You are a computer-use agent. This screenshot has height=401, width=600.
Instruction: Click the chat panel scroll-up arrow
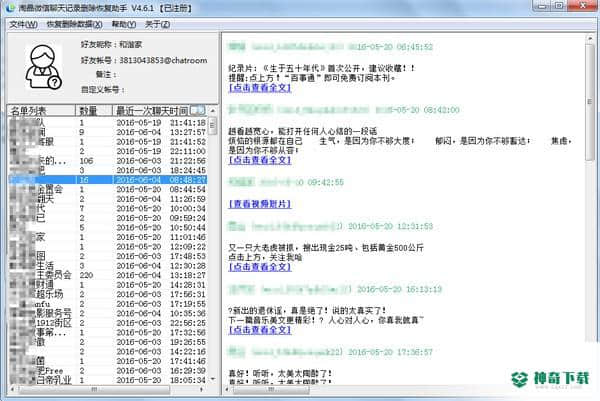[x=590, y=38]
